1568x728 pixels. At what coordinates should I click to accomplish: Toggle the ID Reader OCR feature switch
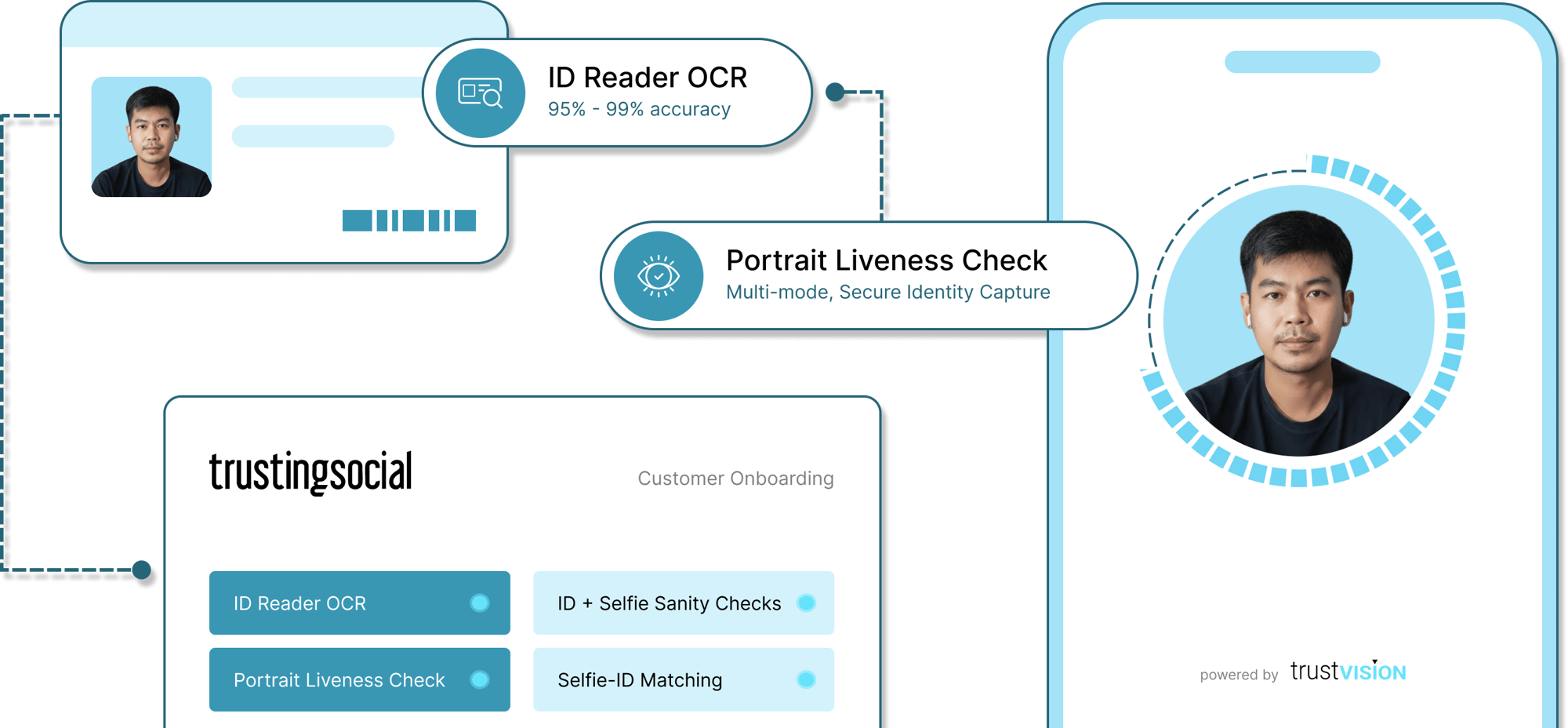click(481, 603)
